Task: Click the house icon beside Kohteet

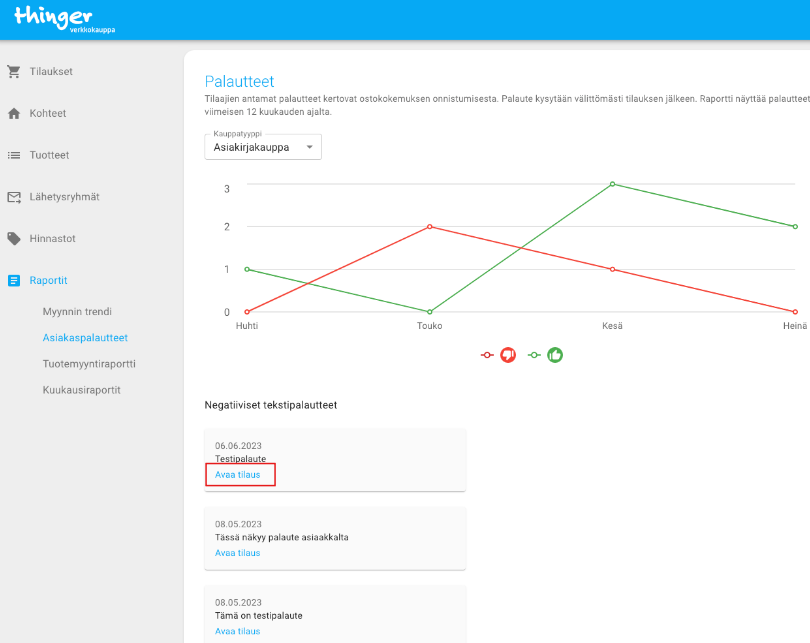Action: (14, 113)
